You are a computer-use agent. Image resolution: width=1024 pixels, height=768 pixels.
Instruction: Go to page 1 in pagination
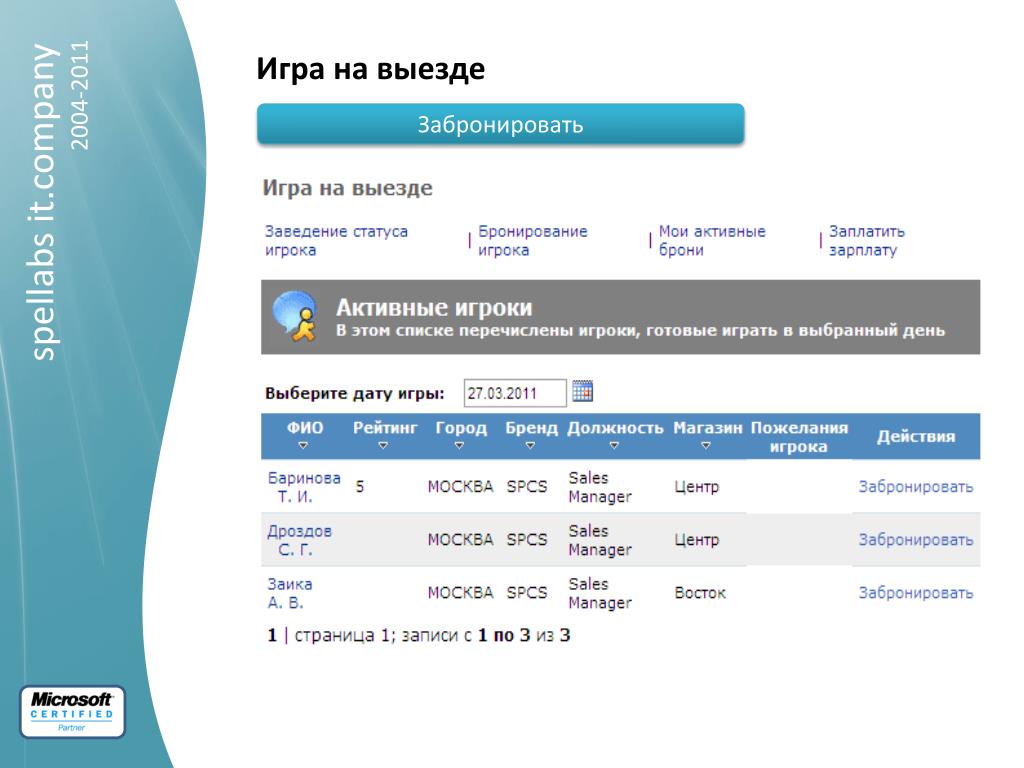272,635
